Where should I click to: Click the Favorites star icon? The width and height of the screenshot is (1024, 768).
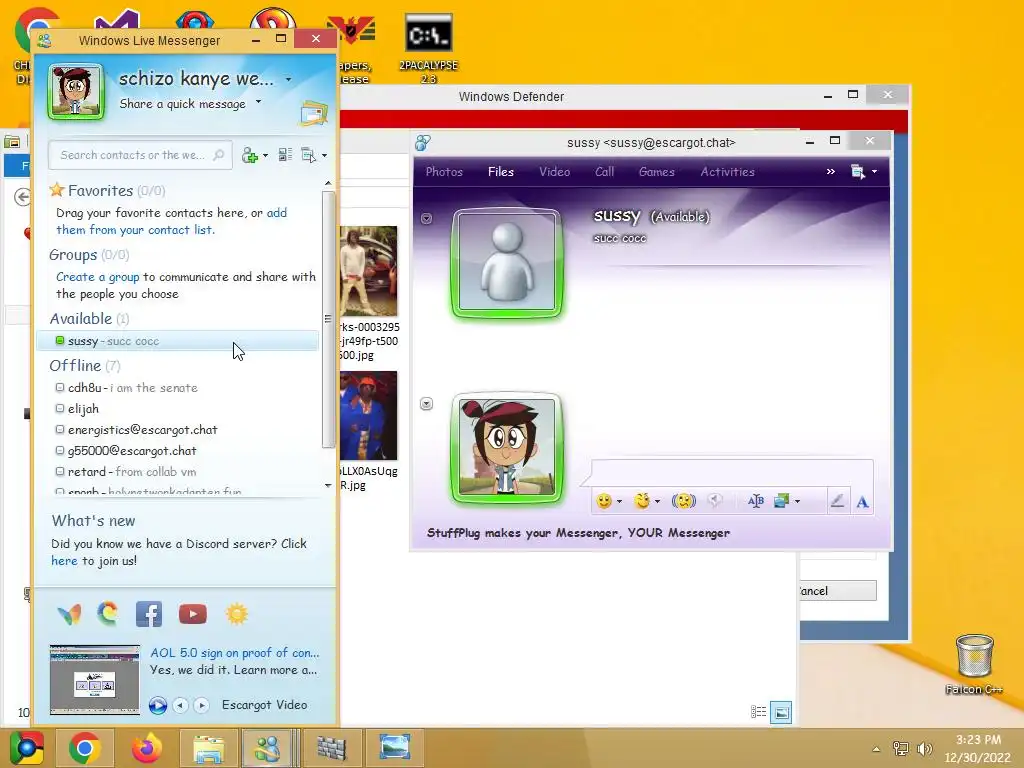57,190
